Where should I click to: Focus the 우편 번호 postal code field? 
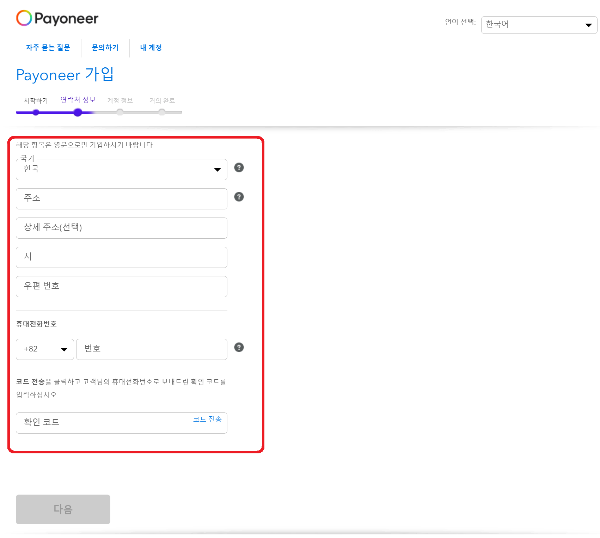click(122, 286)
